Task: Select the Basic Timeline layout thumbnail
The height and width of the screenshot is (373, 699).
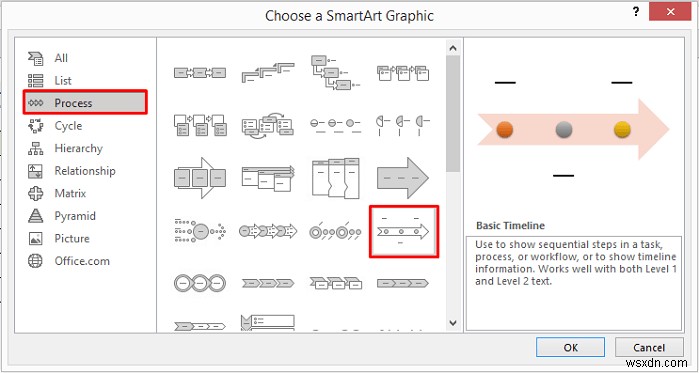Action: 404,232
